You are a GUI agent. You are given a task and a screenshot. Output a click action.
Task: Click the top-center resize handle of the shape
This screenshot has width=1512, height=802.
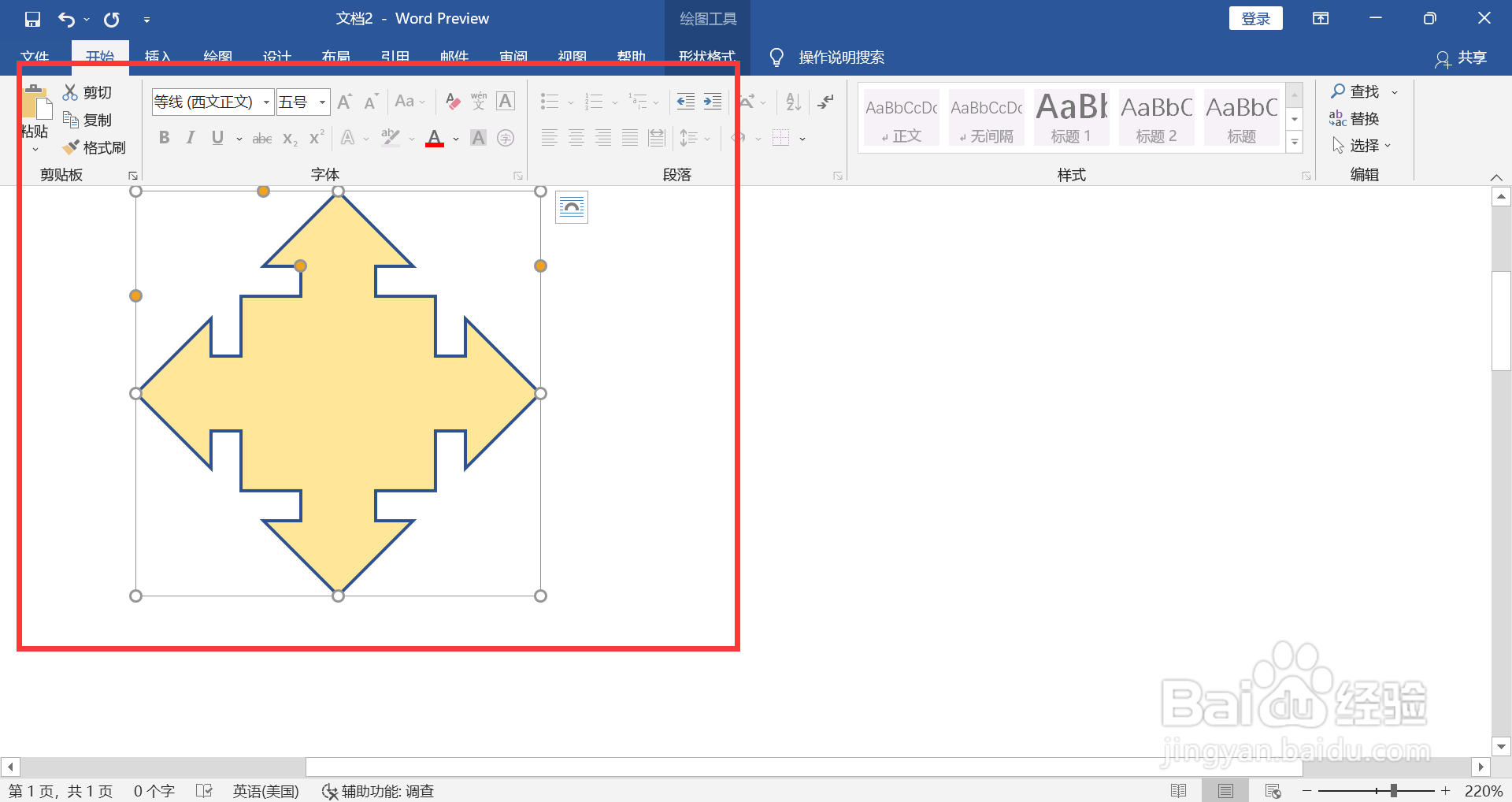pos(339,191)
